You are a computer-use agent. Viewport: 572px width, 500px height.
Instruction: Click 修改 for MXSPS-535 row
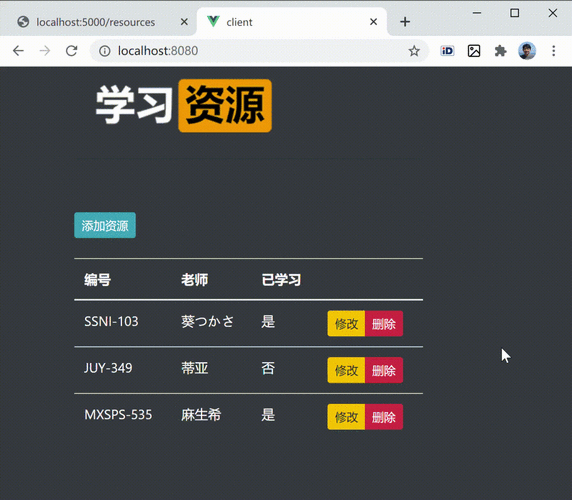click(x=346, y=417)
